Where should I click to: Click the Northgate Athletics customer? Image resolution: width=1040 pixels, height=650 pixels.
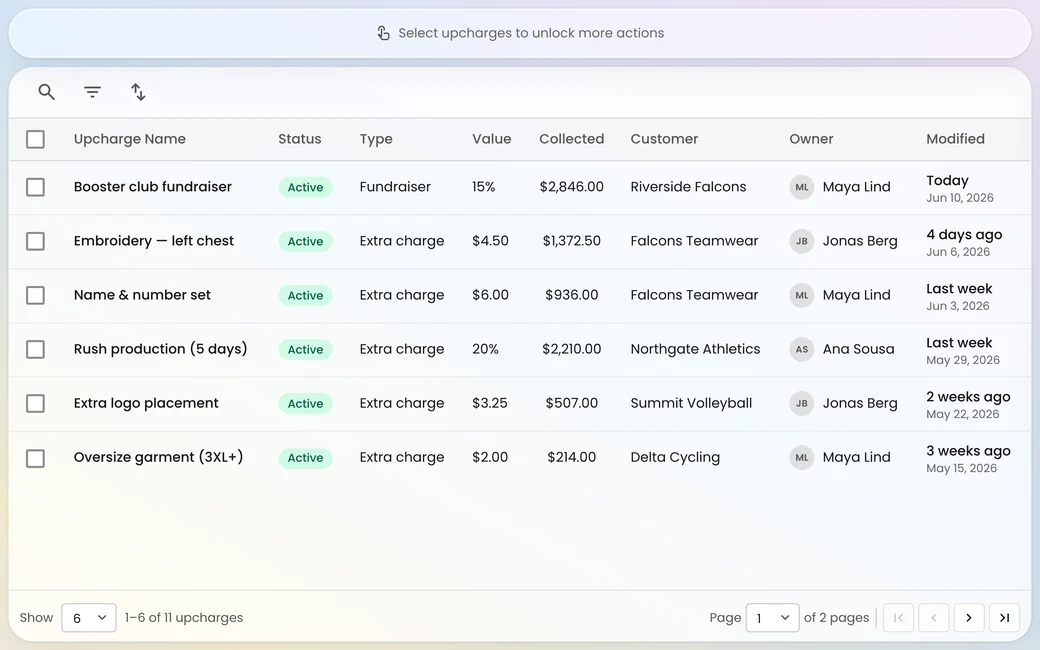(x=695, y=350)
